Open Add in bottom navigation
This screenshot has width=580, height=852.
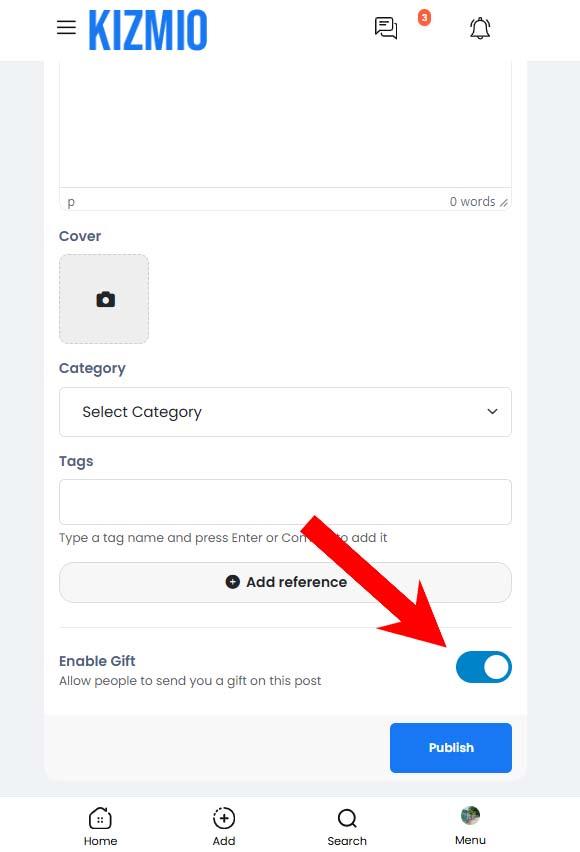pyautogui.click(x=224, y=826)
